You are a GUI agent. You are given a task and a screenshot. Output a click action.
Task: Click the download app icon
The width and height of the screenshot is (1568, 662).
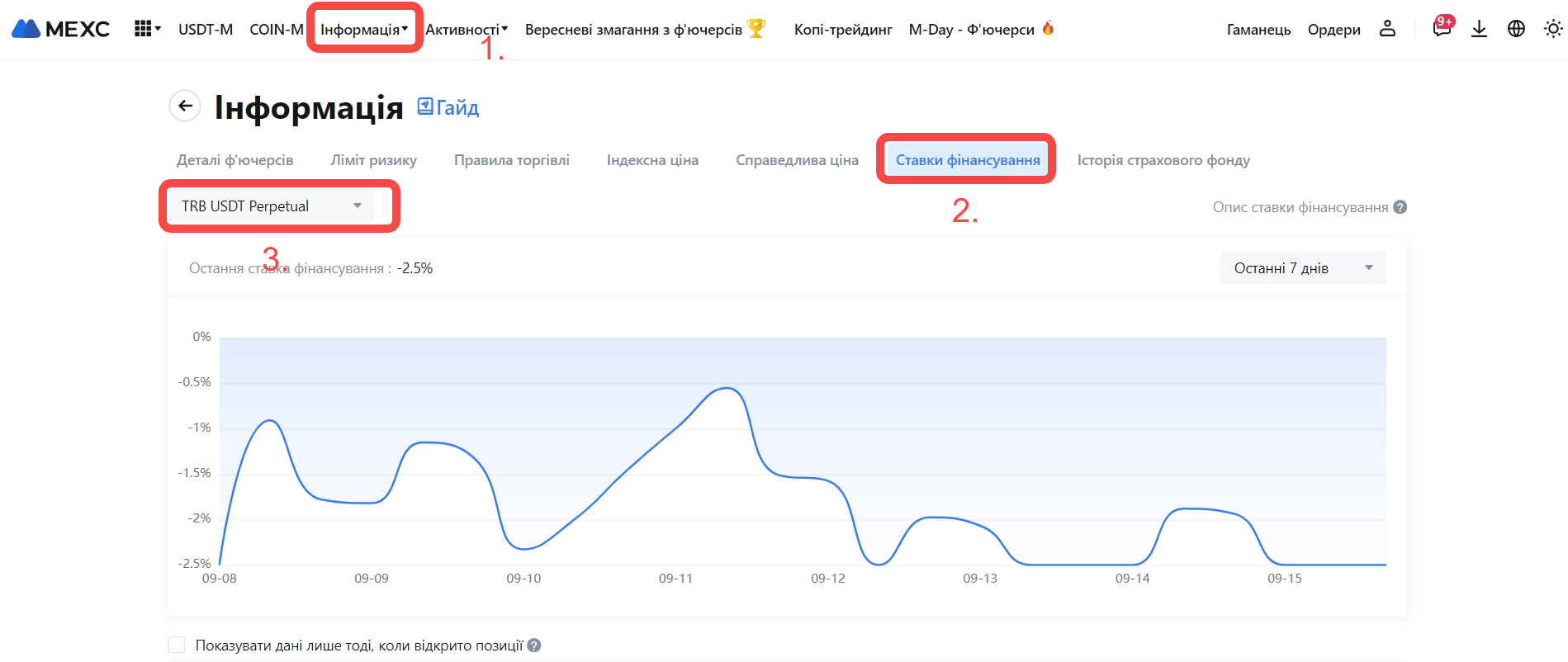(x=1479, y=29)
